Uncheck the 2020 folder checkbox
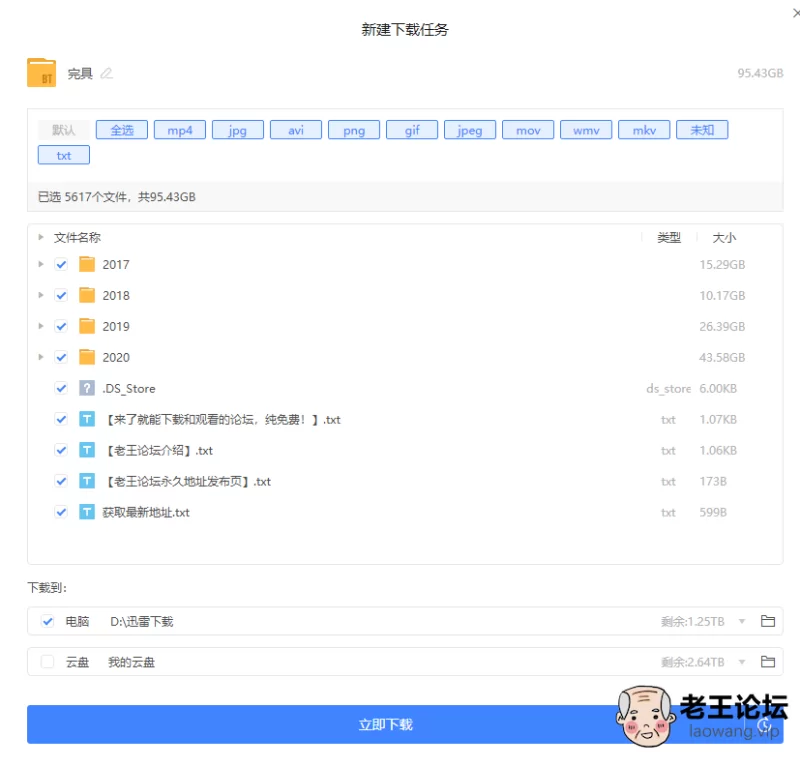Image resolution: width=800 pixels, height=767 pixels. pyautogui.click(x=61, y=357)
